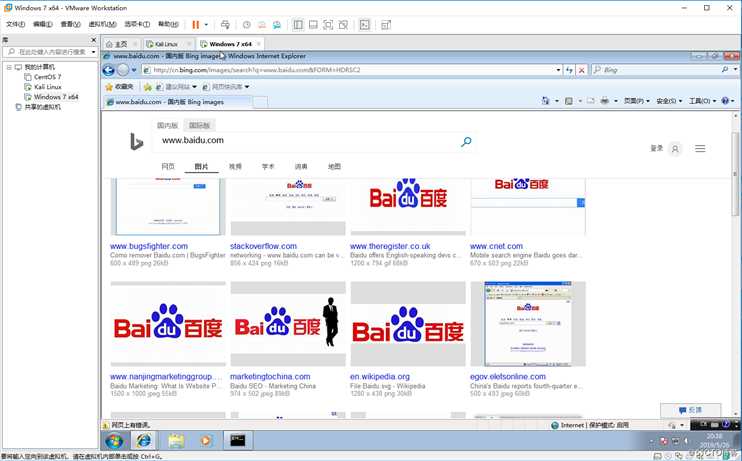
Task: Switch to Unity mode icon
Action: pyautogui.click(x=343, y=25)
